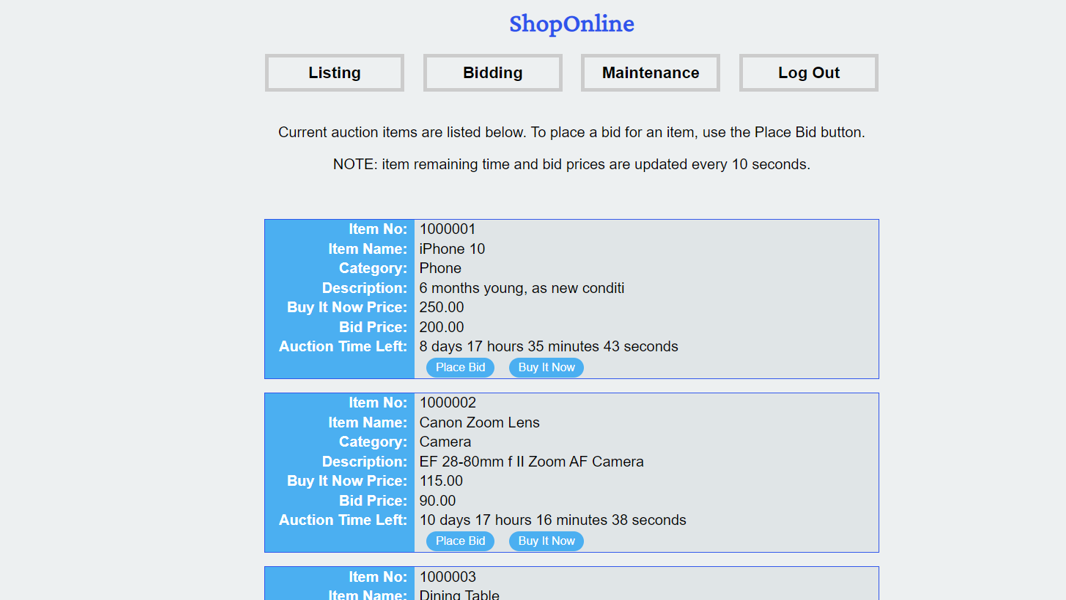
Task: Click the iPhone auction time remaining text
Action: coord(548,346)
